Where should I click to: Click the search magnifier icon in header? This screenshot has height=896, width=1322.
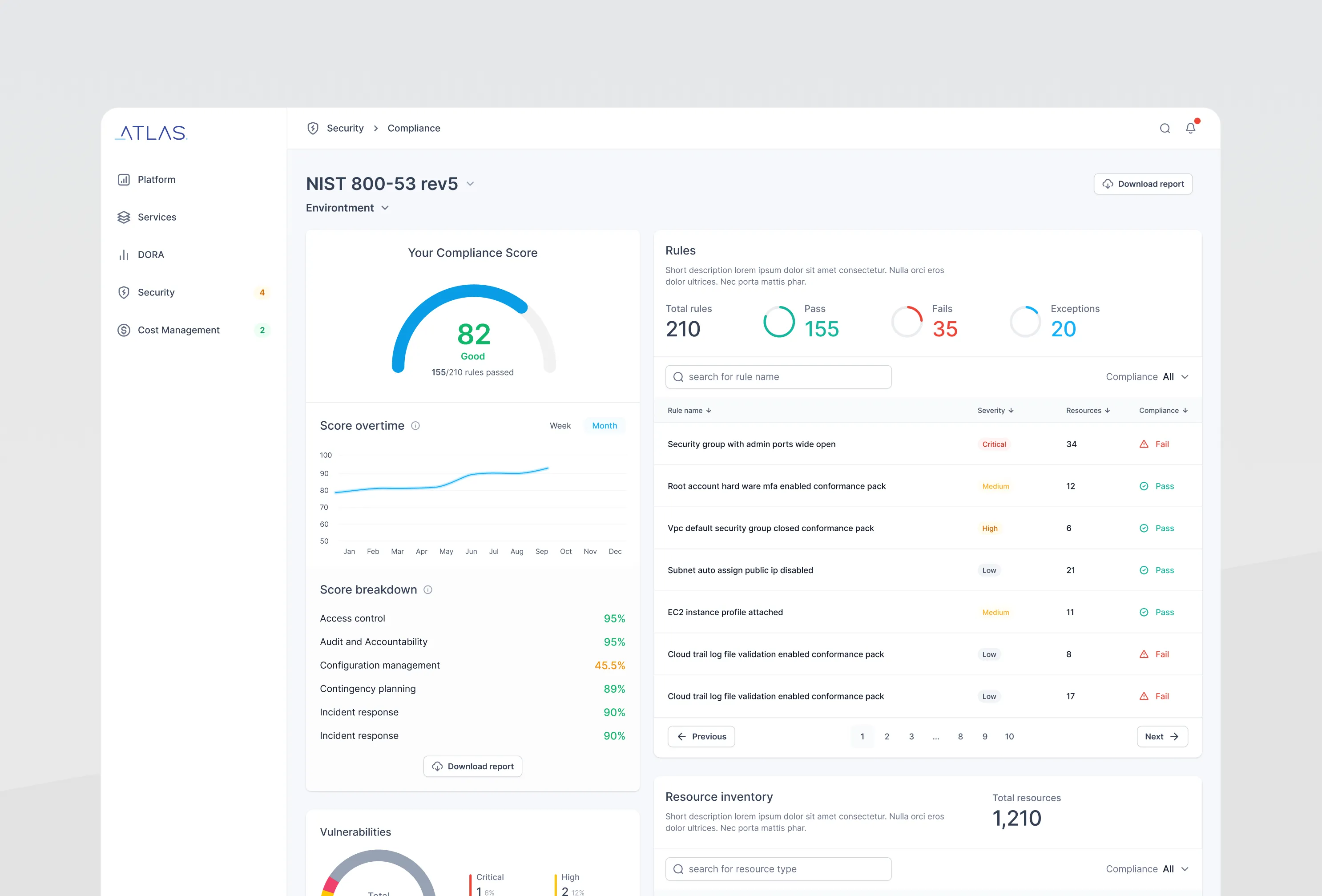pyautogui.click(x=1165, y=129)
